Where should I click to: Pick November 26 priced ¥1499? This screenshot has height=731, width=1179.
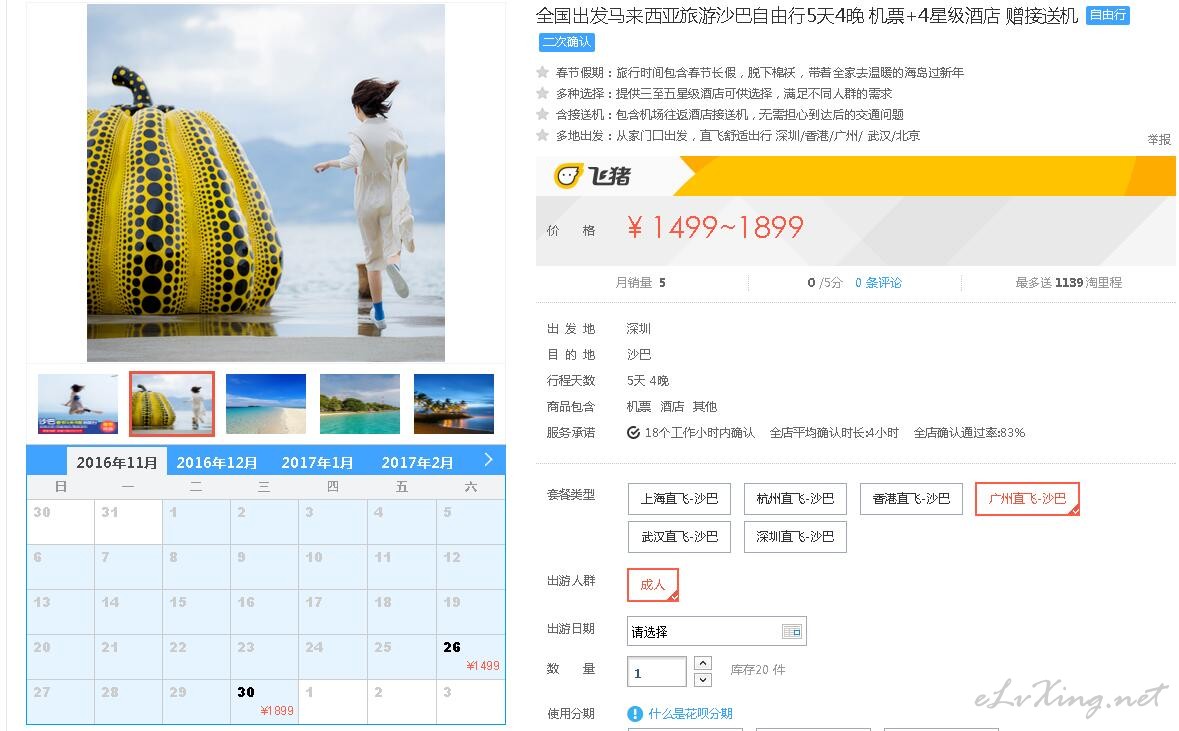click(x=471, y=657)
